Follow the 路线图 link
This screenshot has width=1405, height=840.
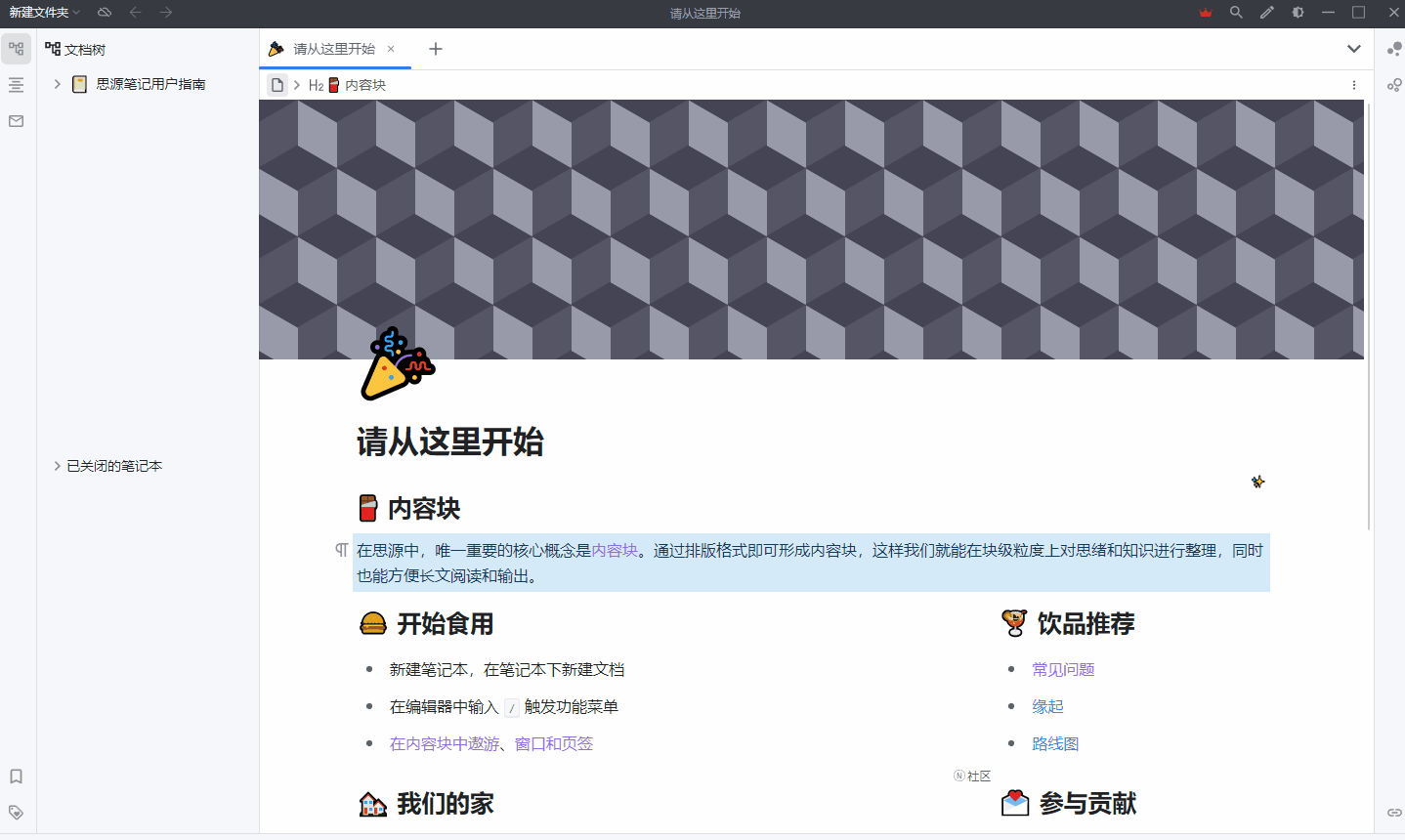point(1055,743)
